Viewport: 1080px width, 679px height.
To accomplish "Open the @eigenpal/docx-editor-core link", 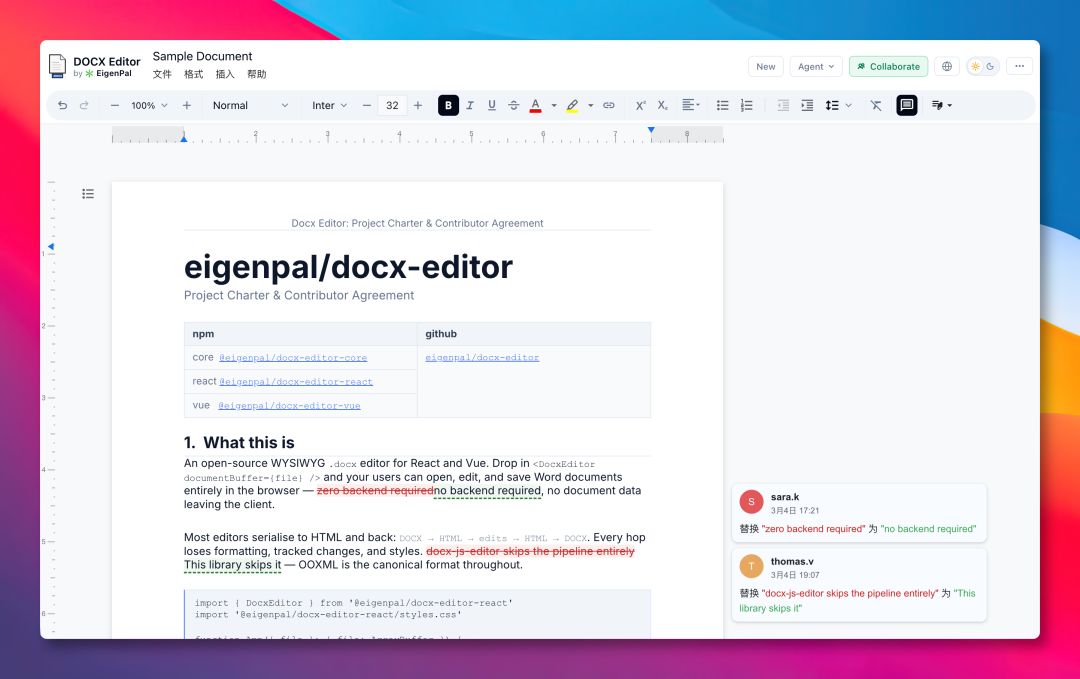I will [293, 358].
